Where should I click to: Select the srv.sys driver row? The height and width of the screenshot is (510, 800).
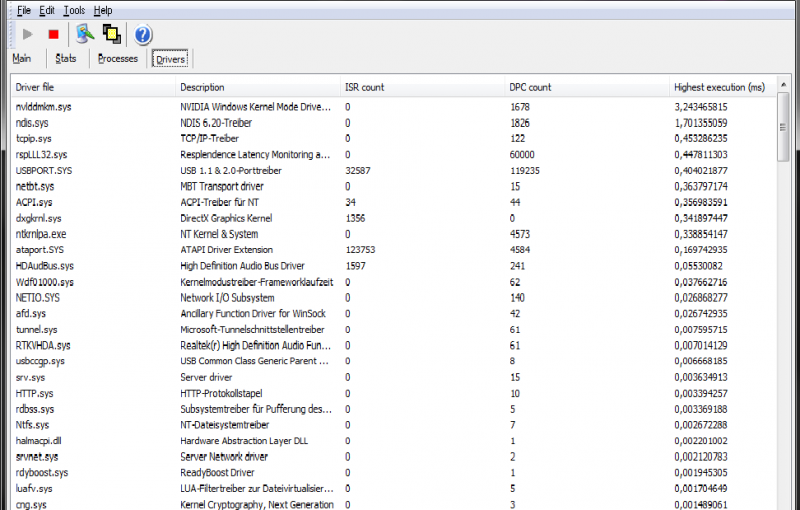pos(394,377)
